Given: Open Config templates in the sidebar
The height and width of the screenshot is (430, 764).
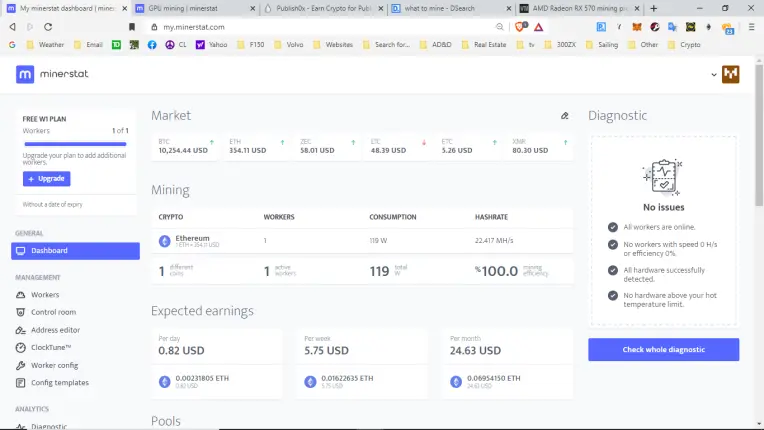Looking at the screenshot, I should click(60, 383).
